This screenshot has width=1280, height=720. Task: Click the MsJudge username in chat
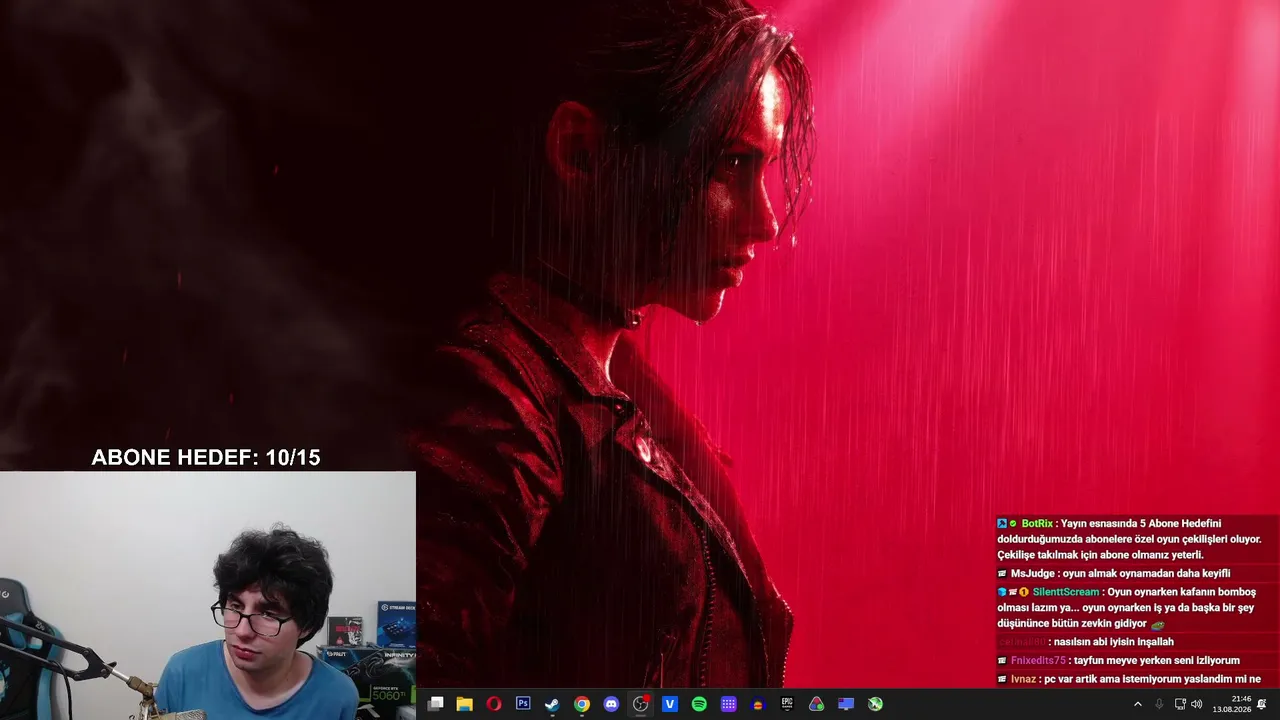coord(1034,574)
